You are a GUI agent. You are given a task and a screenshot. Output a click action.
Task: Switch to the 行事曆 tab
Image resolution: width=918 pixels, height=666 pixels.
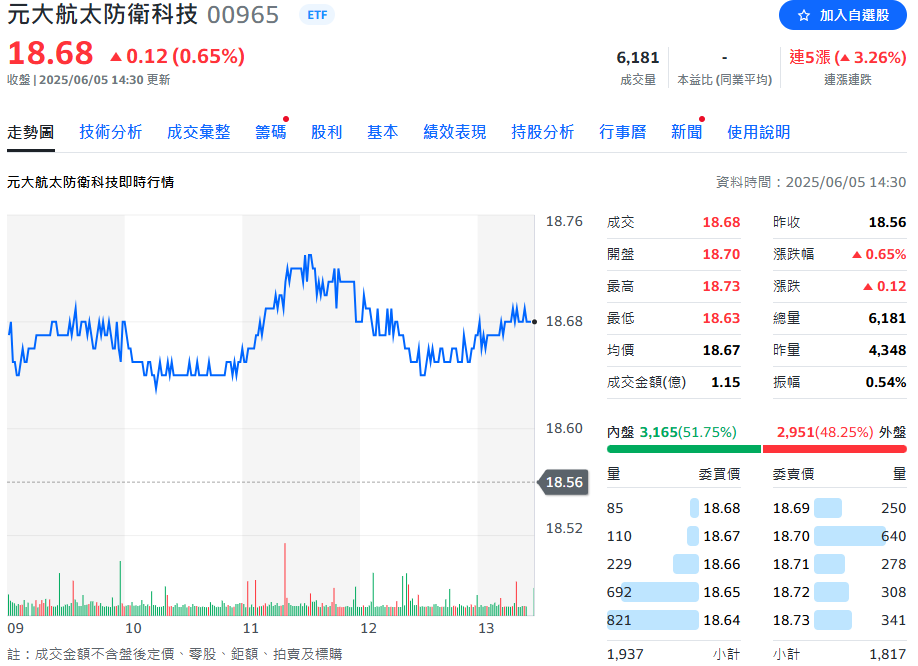pos(622,132)
